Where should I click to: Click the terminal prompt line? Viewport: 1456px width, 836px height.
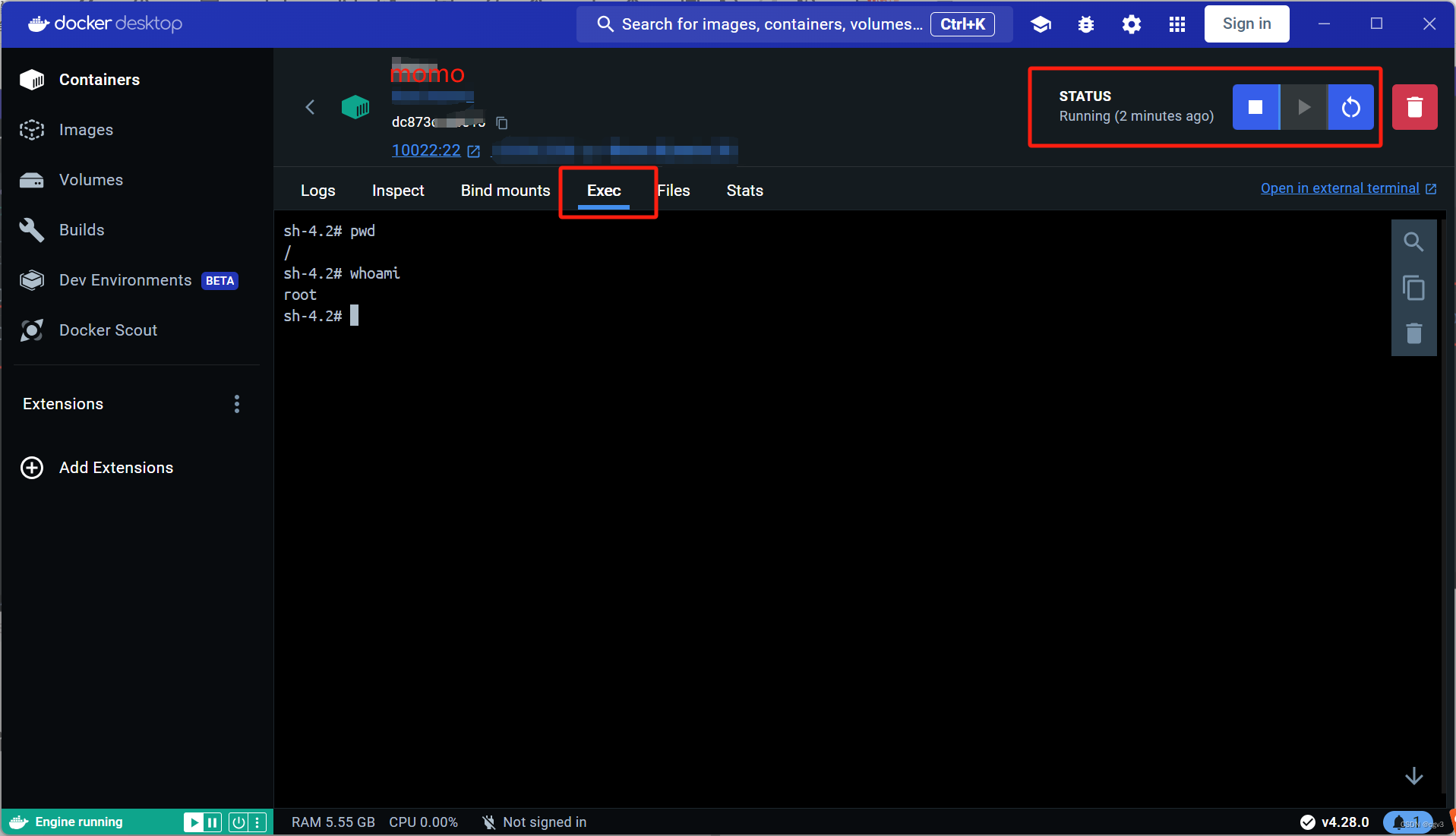coord(321,316)
